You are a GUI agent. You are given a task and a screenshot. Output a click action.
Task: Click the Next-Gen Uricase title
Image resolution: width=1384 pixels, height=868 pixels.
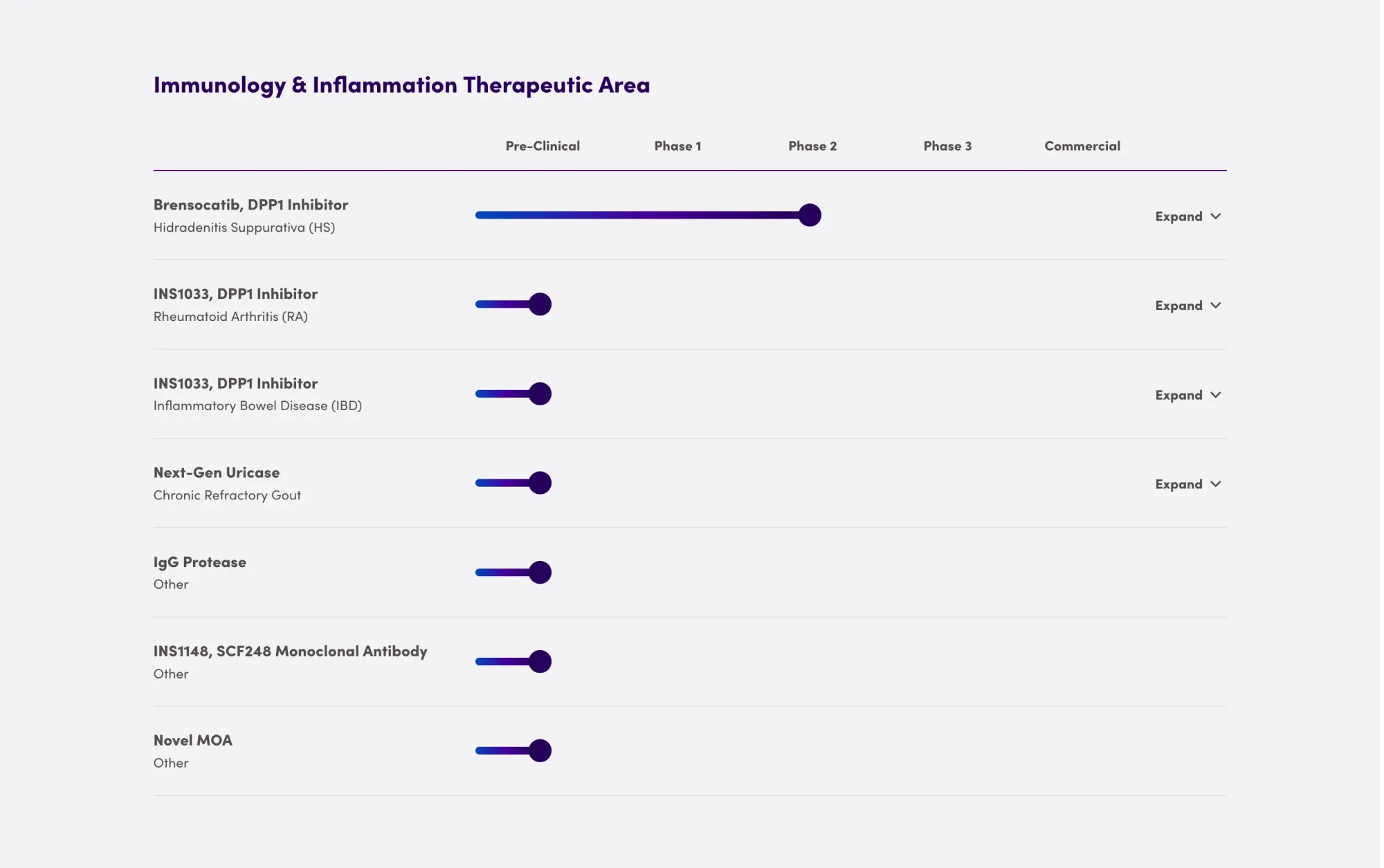click(217, 472)
